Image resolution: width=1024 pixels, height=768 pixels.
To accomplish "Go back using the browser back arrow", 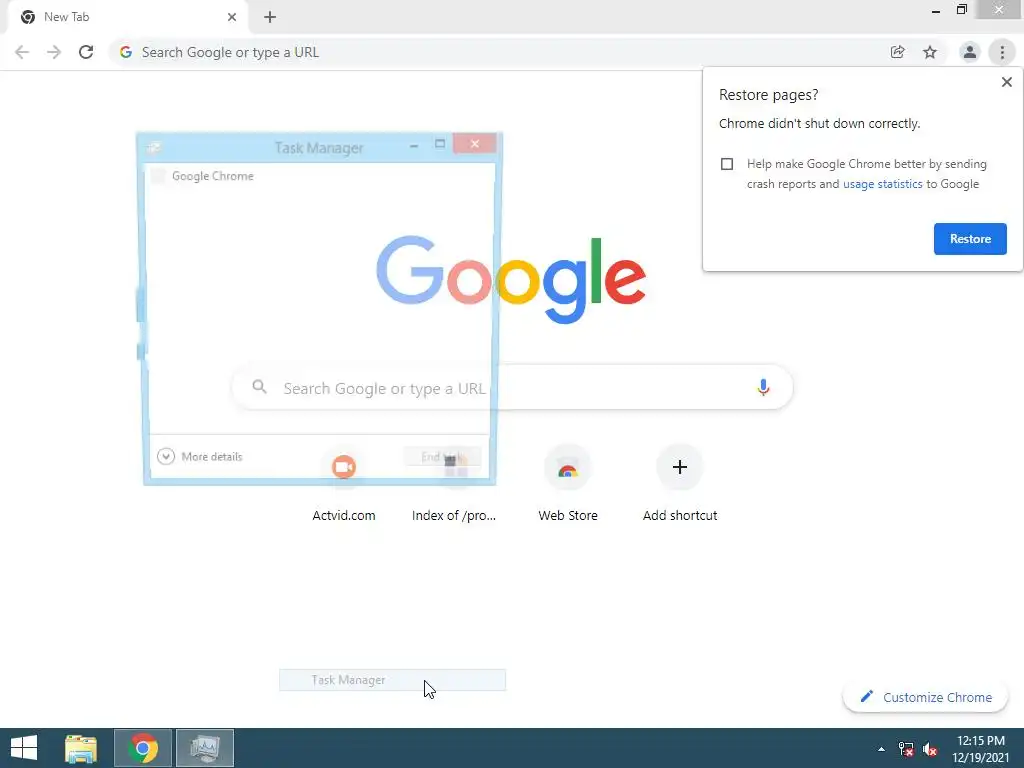I will tap(22, 52).
